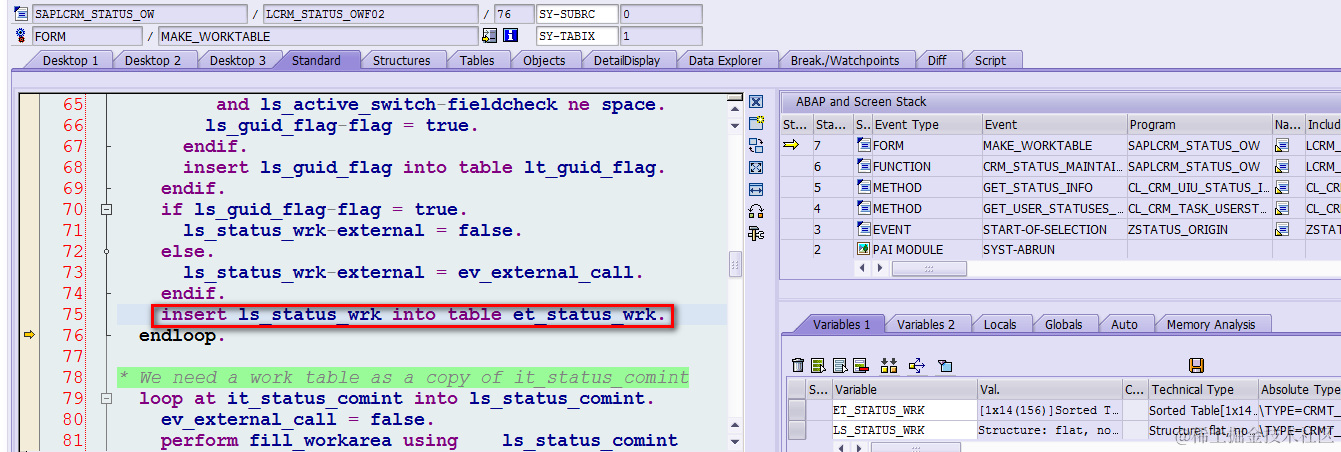This screenshot has width=1341, height=452.
Task: Click the SY-TABIX variable name field
Action: coord(577,36)
